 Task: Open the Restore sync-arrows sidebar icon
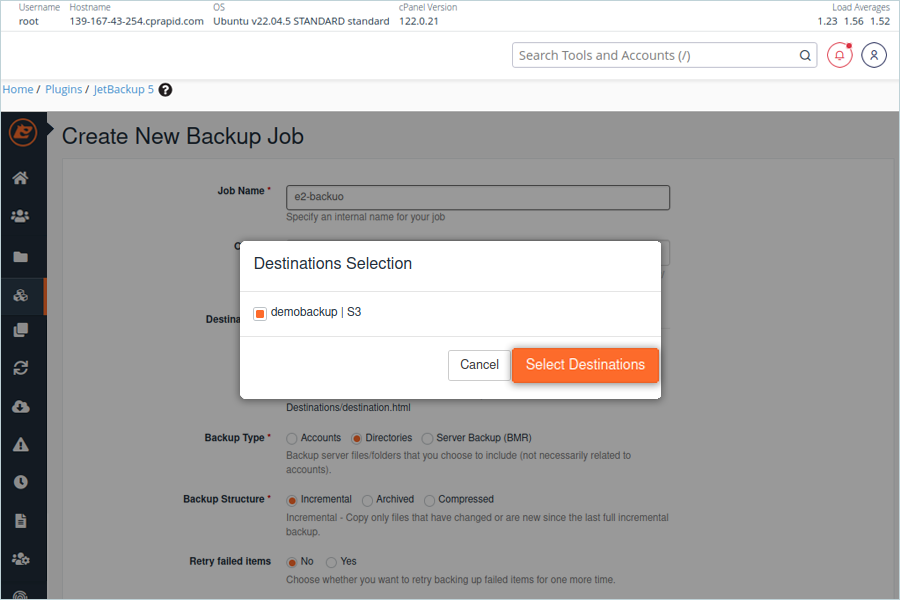click(21, 368)
